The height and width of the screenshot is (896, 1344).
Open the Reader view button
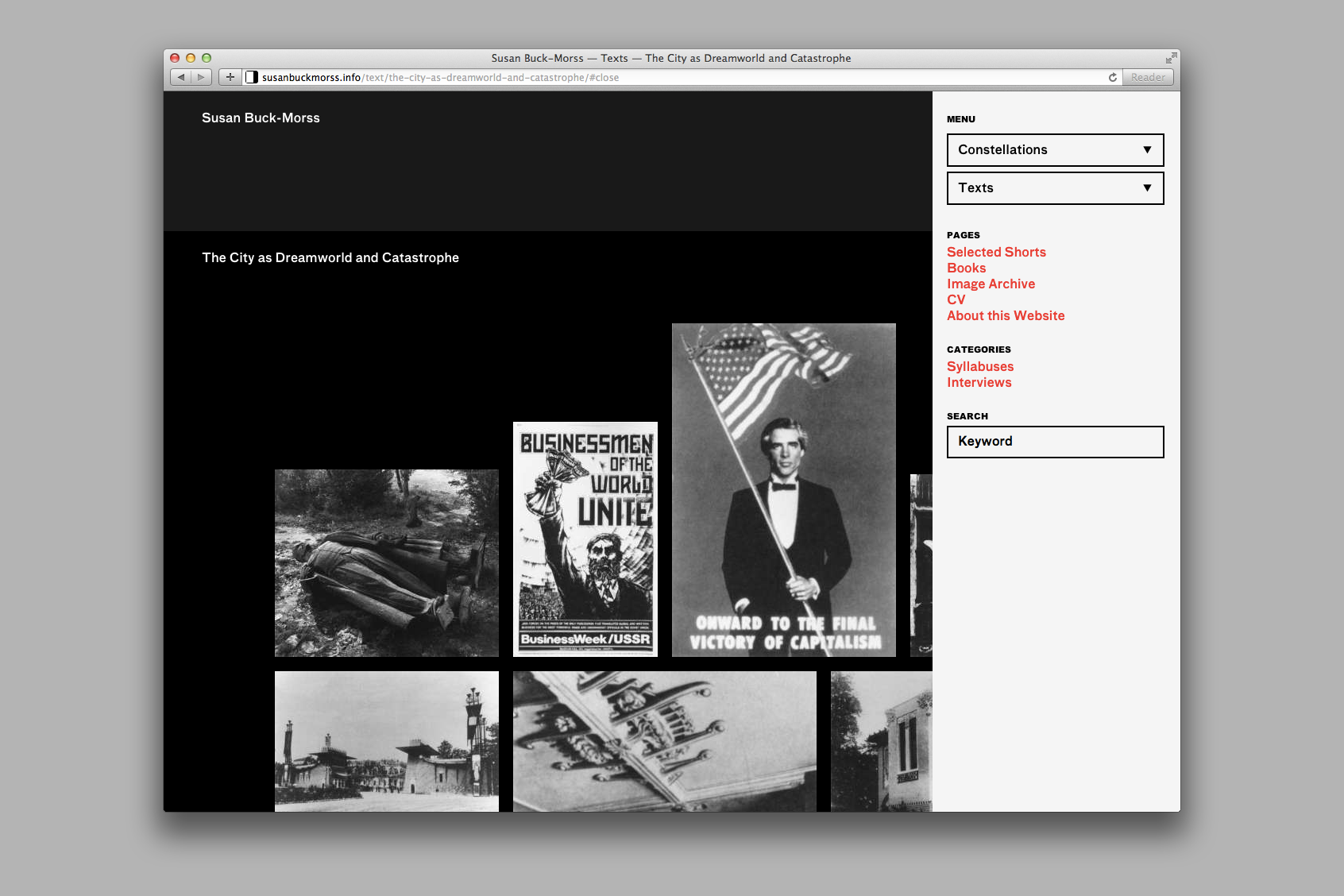pyautogui.click(x=1148, y=77)
